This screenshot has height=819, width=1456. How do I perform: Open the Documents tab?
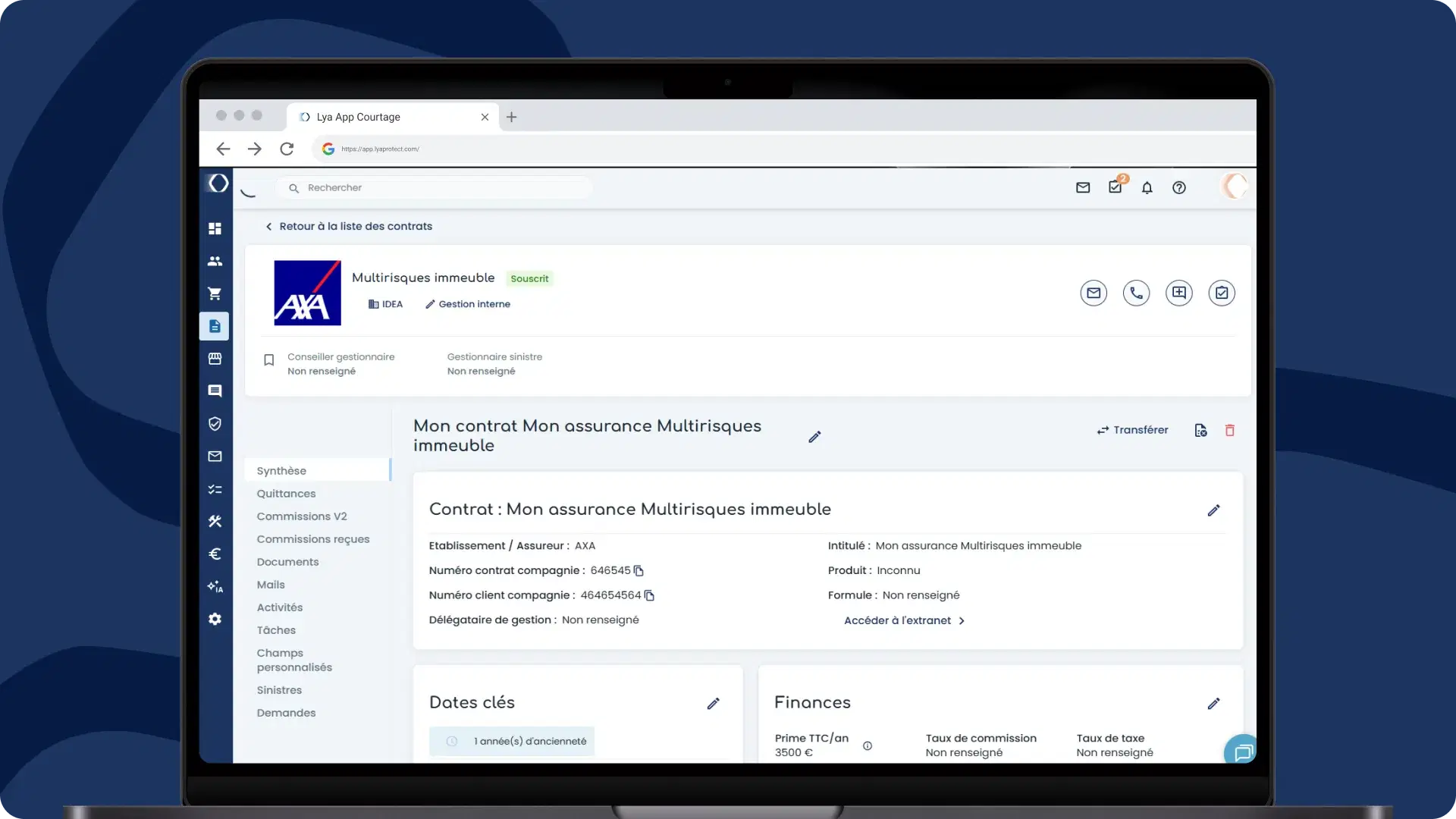(x=287, y=562)
